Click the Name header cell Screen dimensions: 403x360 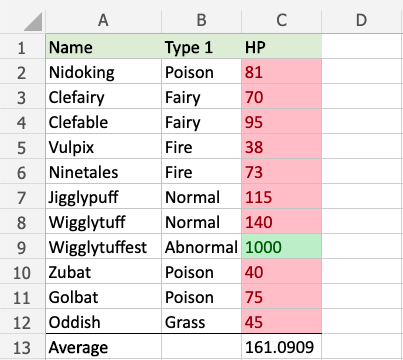[104, 46]
